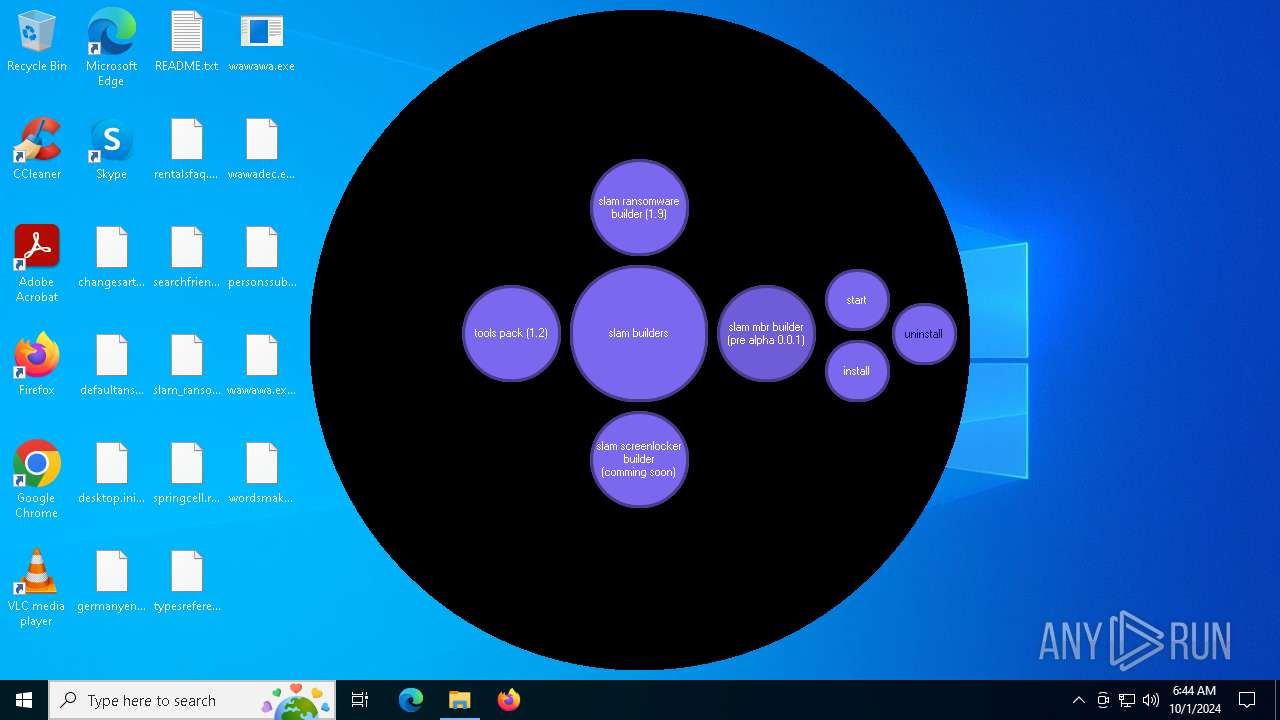Select the wawawa.exe icon next to README.txt
The height and width of the screenshot is (720, 1280).
261,42
